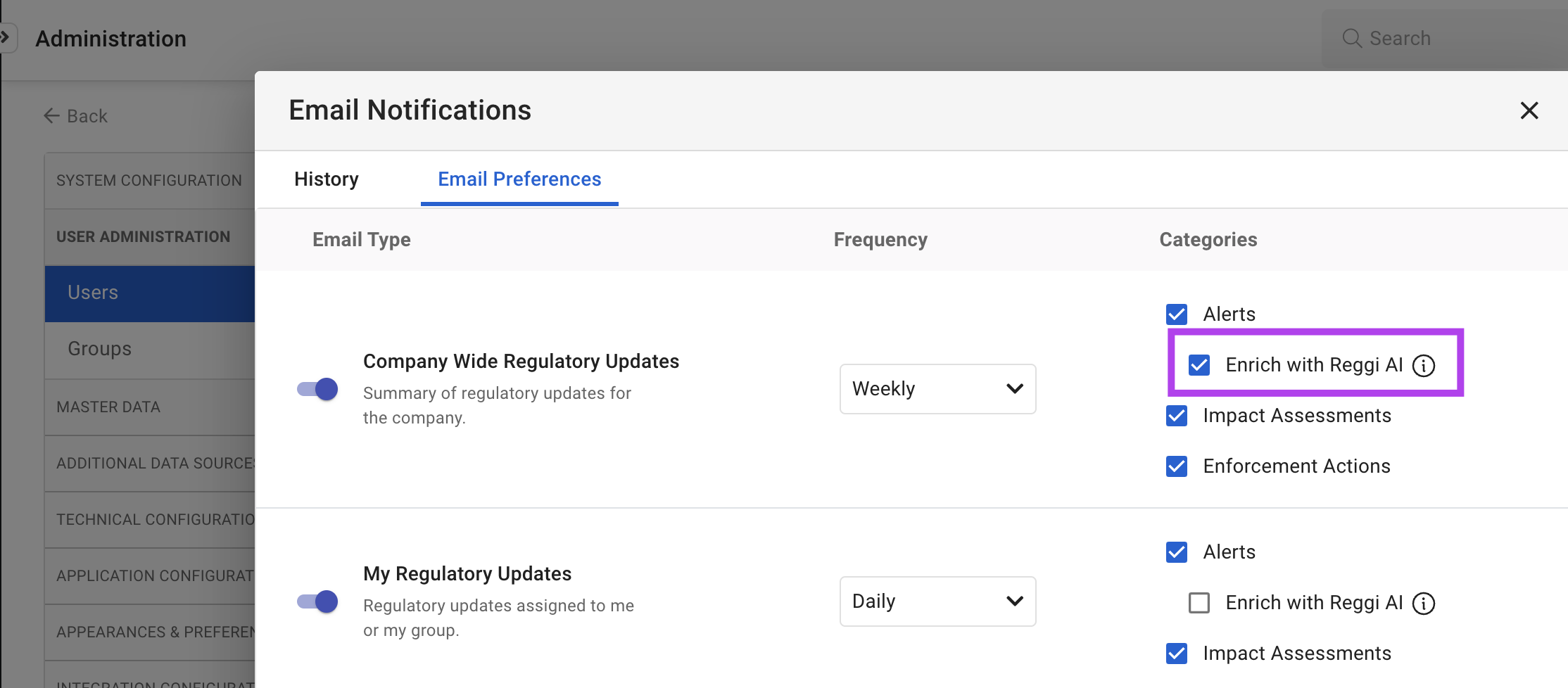
Task: Uncheck Impact Assessments for Company Wide updates
Action: (1177, 416)
